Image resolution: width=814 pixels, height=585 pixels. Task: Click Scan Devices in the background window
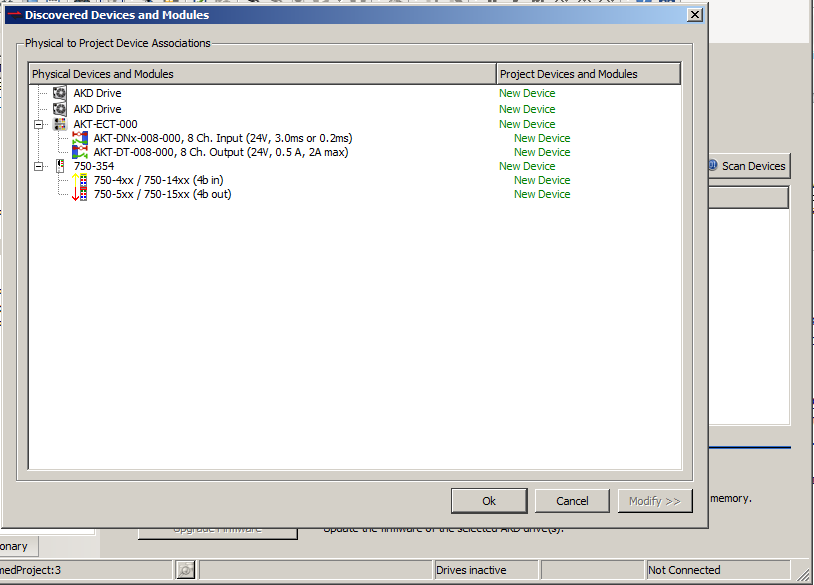pos(749,166)
